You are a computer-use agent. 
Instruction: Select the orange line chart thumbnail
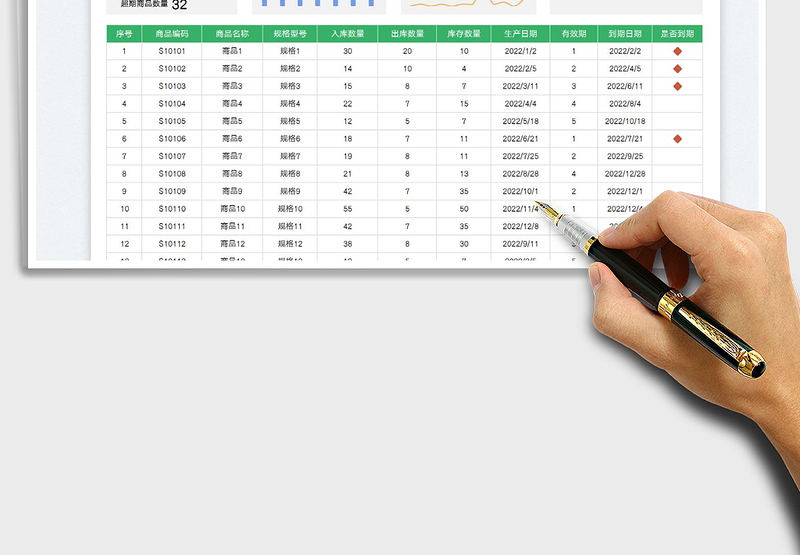(468, 5)
